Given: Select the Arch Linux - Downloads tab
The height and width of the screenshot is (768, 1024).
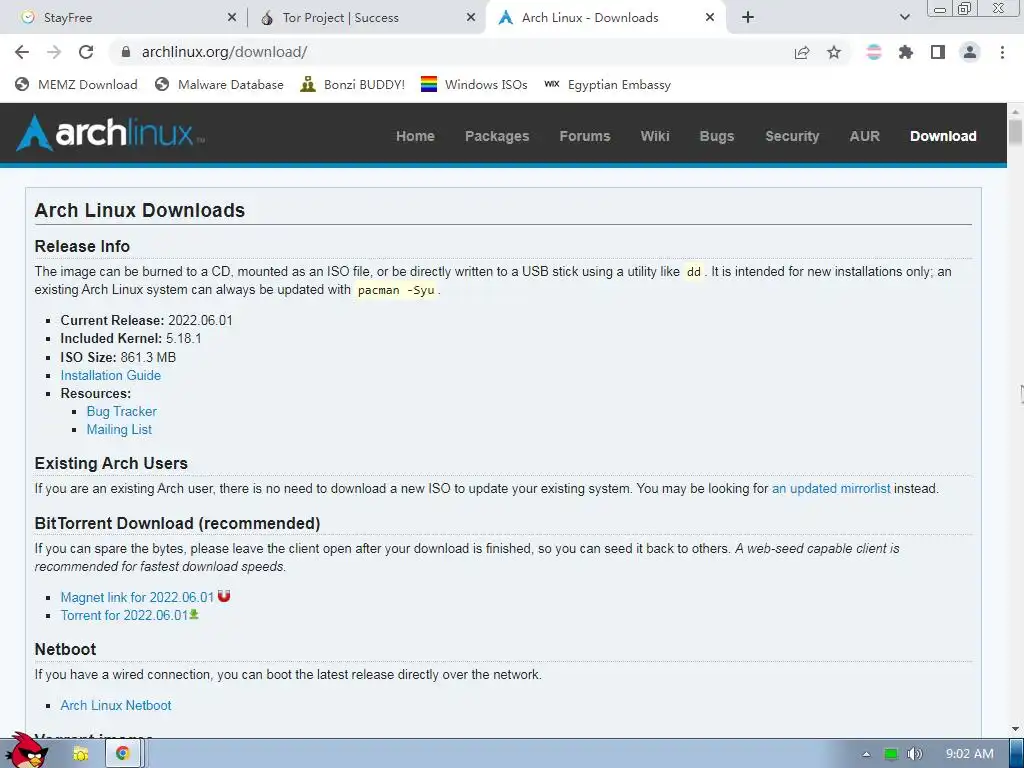Looking at the screenshot, I should pyautogui.click(x=606, y=18).
